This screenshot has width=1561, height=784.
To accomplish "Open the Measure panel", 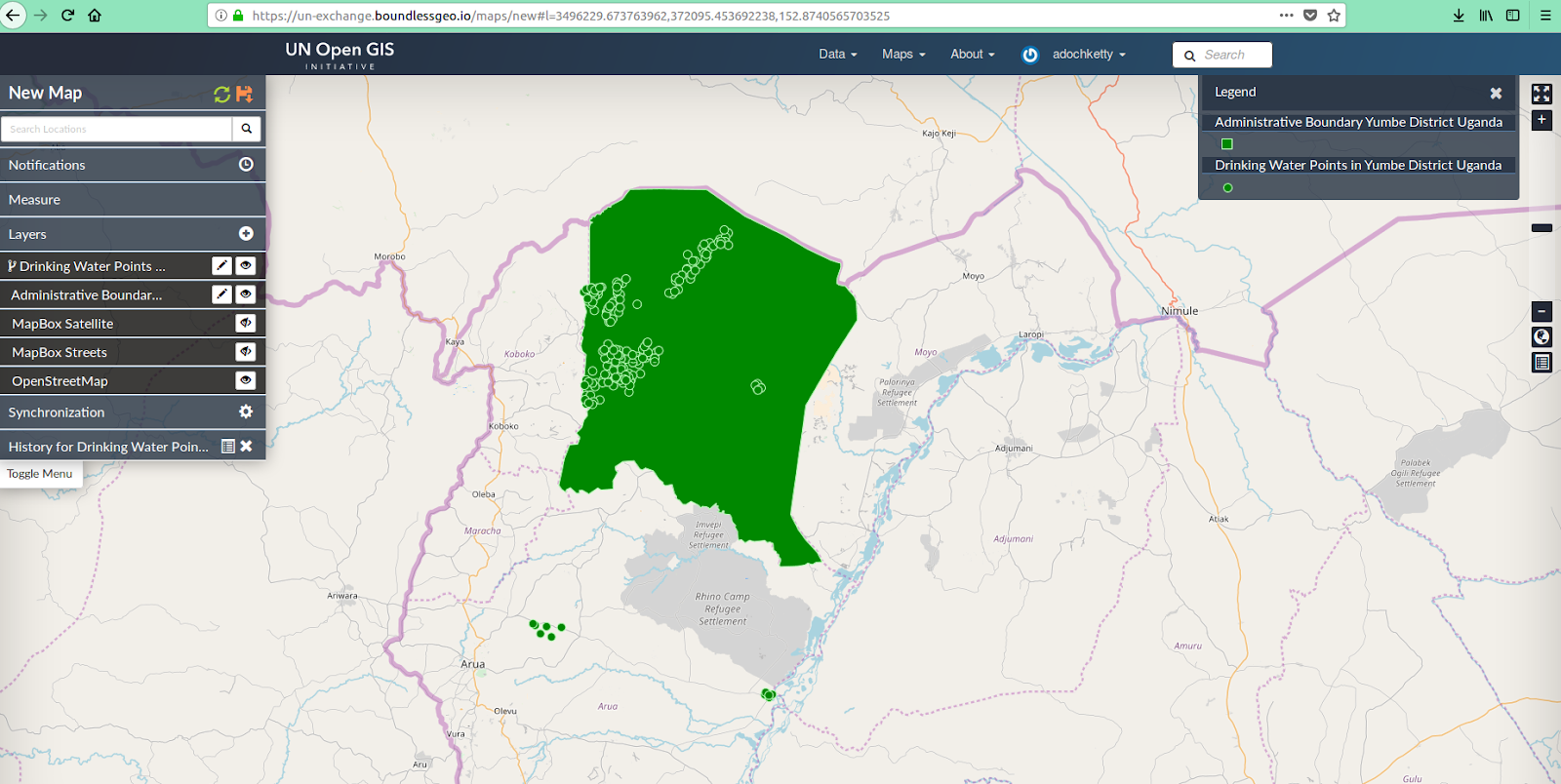I will [35, 200].
